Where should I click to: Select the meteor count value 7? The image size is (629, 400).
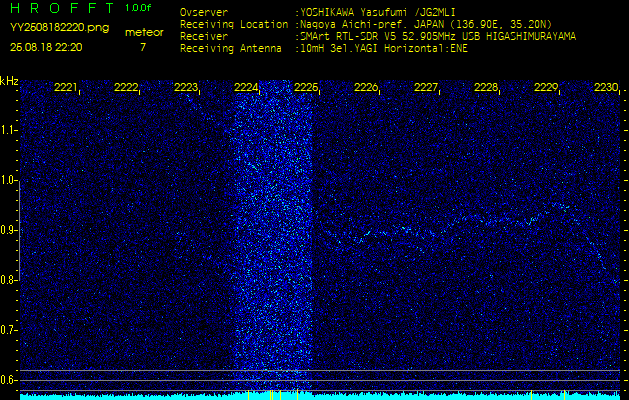pos(143,47)
